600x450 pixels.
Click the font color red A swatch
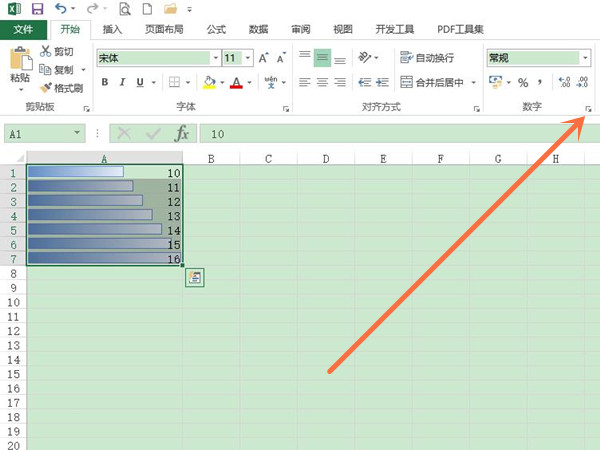[x=236, y=83]
